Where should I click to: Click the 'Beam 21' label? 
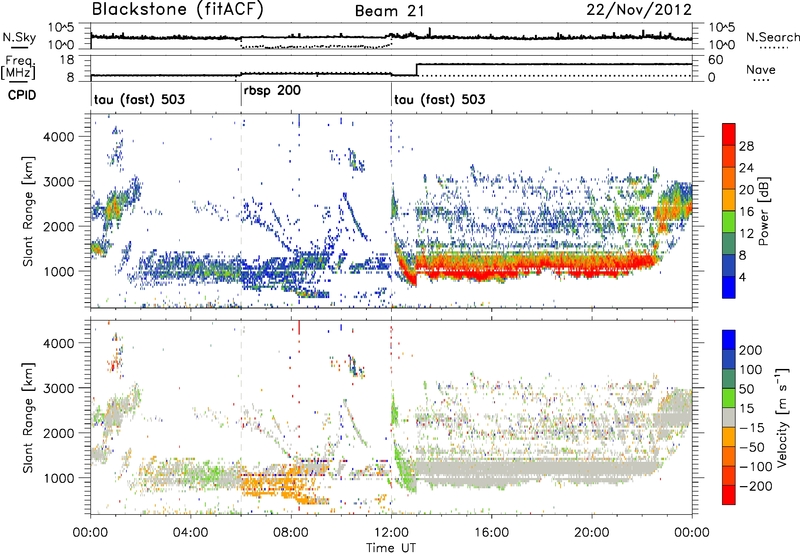pos(390,11)
